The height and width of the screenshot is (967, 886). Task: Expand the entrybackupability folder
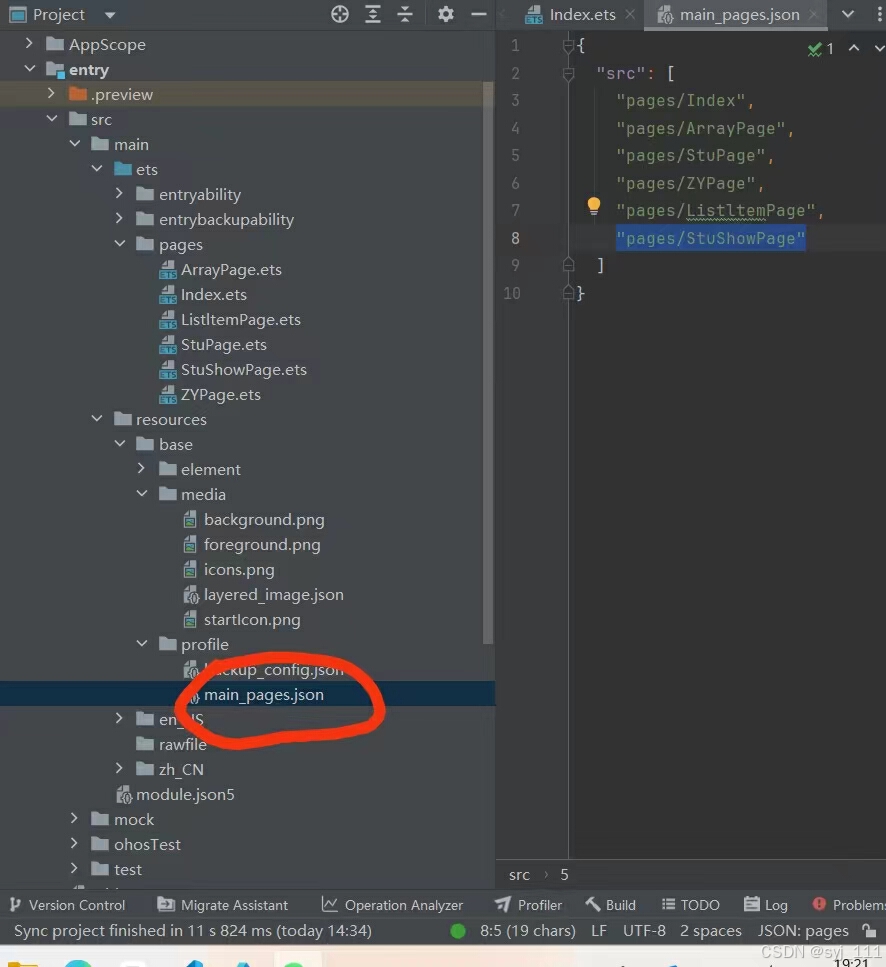pos(119,218)
